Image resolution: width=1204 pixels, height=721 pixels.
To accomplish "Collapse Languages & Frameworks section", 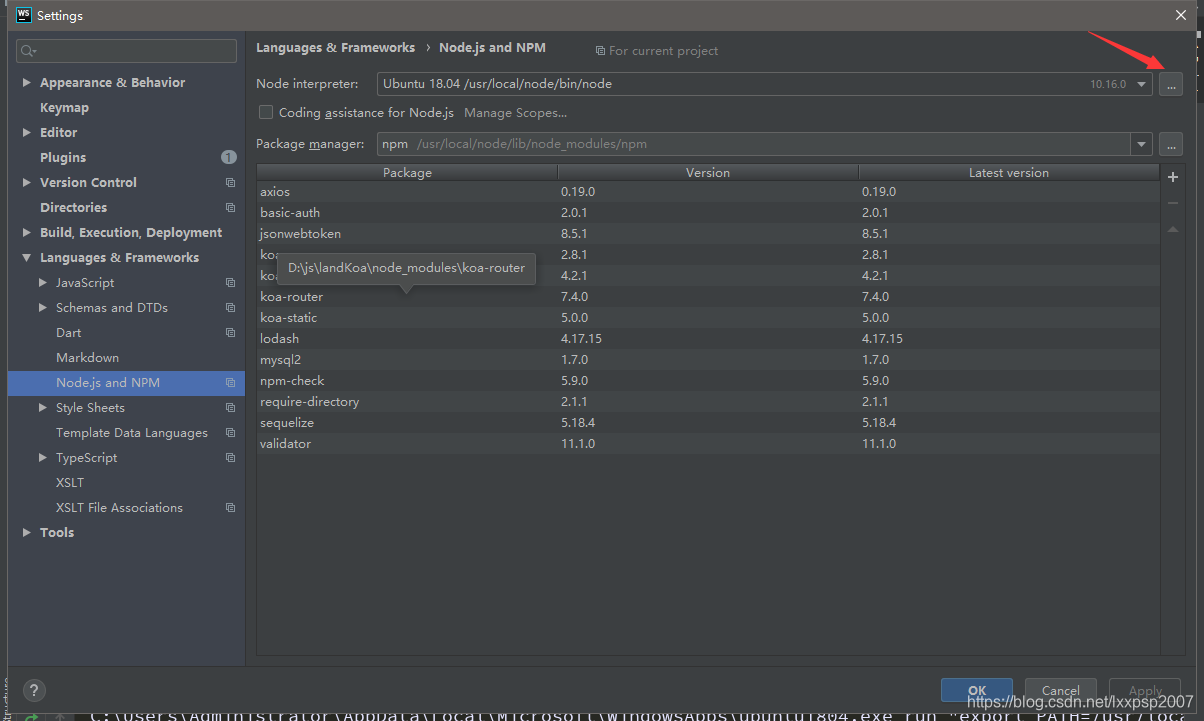I will point(27,258).
